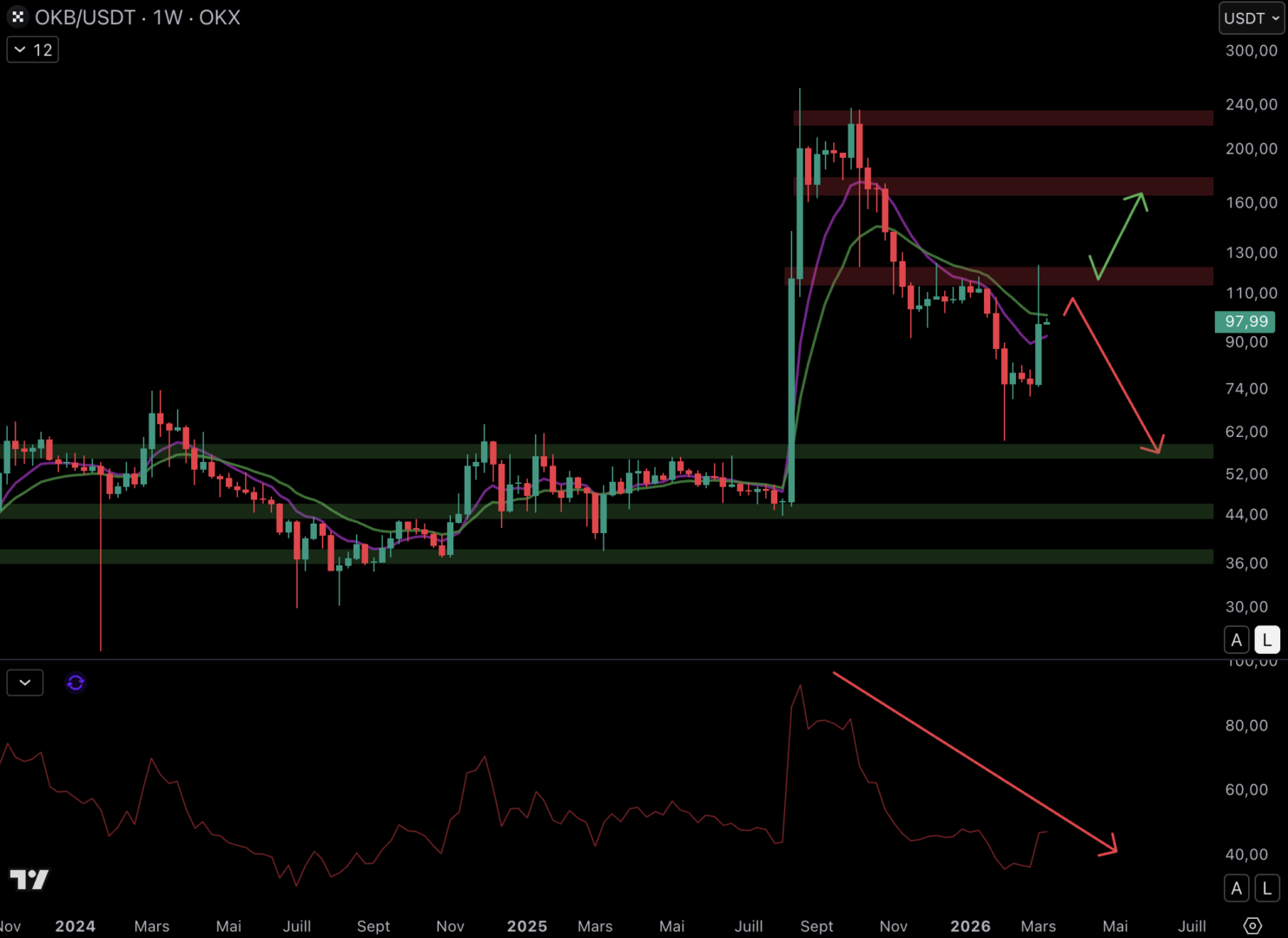Select the topmost red resistance zone
The image size is (1288, 938).
(x=1003, y=118)
